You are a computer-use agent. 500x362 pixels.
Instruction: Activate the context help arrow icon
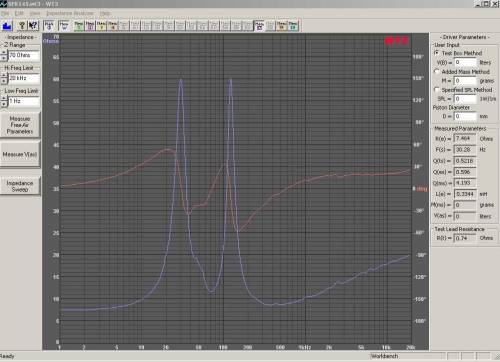33,26
